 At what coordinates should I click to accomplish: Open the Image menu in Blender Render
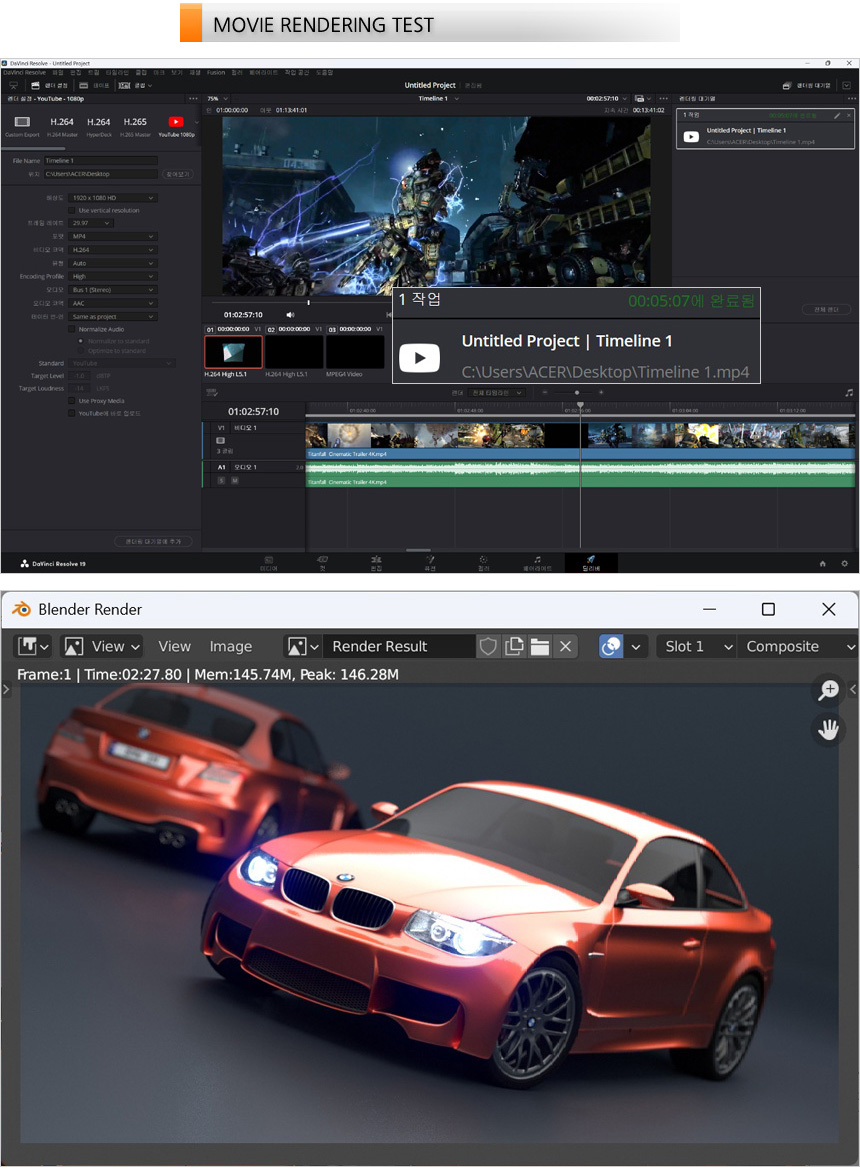(230, 646)
